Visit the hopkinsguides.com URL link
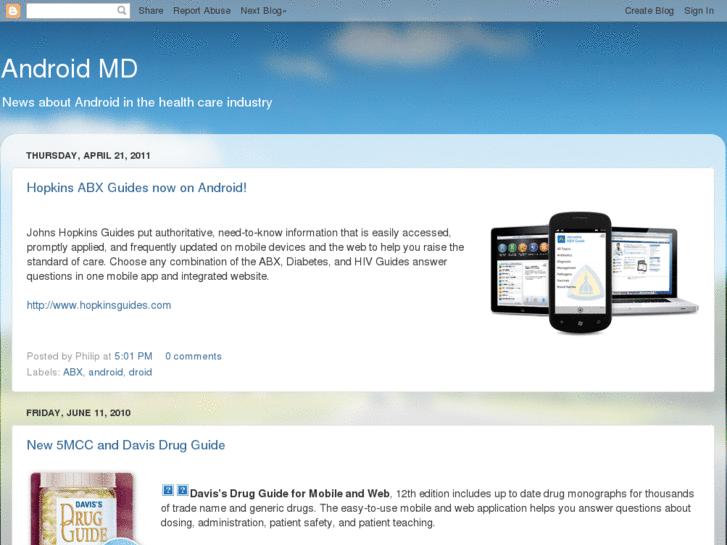Image resolution: width=727 pixels, height=545 pixels. click(99, 305)
